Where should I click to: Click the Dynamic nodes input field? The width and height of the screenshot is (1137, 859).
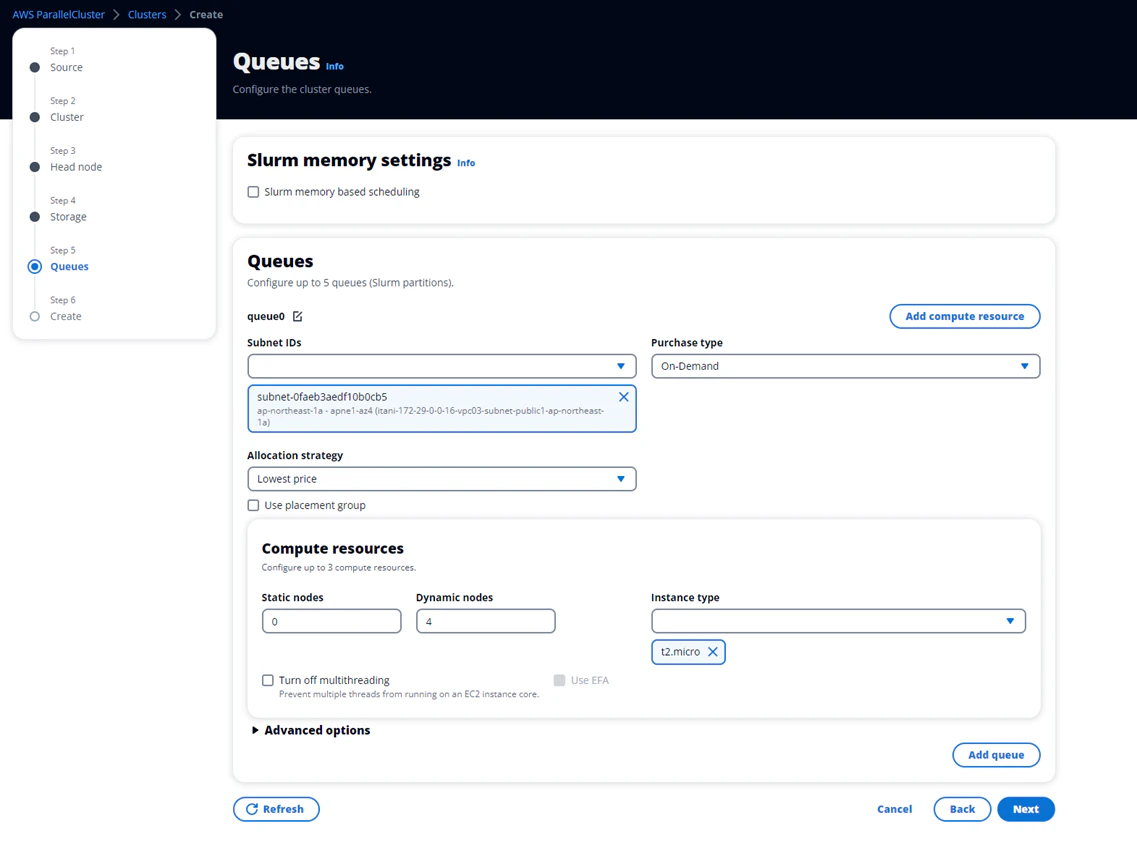[x=486, y=621]
